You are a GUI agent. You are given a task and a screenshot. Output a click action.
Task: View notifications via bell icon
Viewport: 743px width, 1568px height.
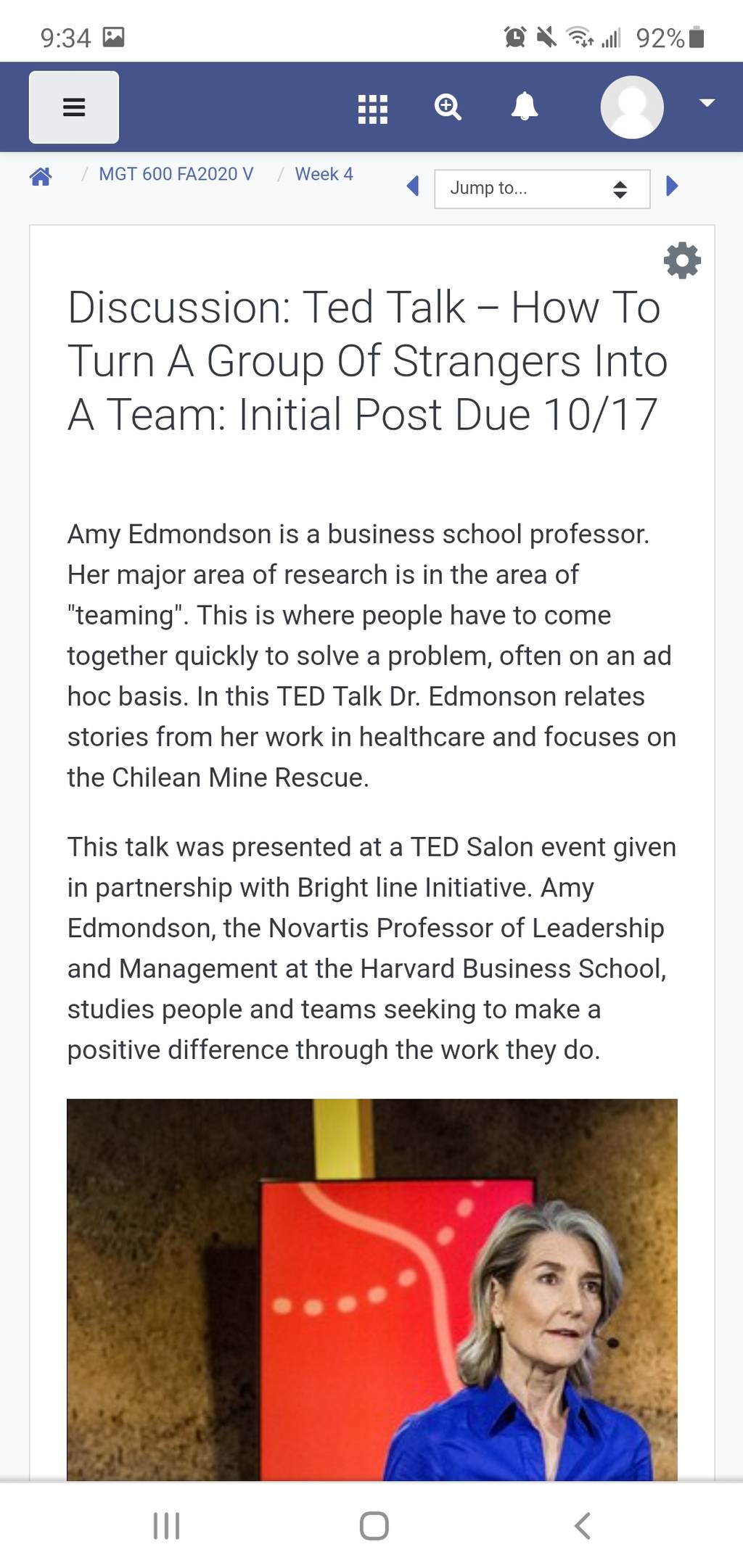(525, 107)
